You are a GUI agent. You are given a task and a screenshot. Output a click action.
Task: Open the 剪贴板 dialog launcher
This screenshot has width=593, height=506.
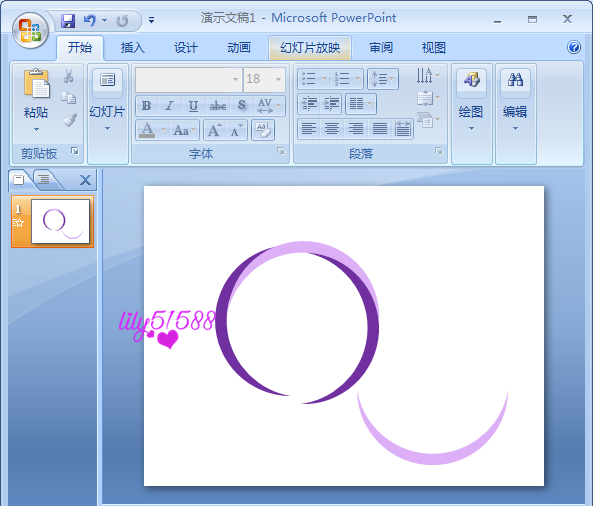(x=75, y=151)
